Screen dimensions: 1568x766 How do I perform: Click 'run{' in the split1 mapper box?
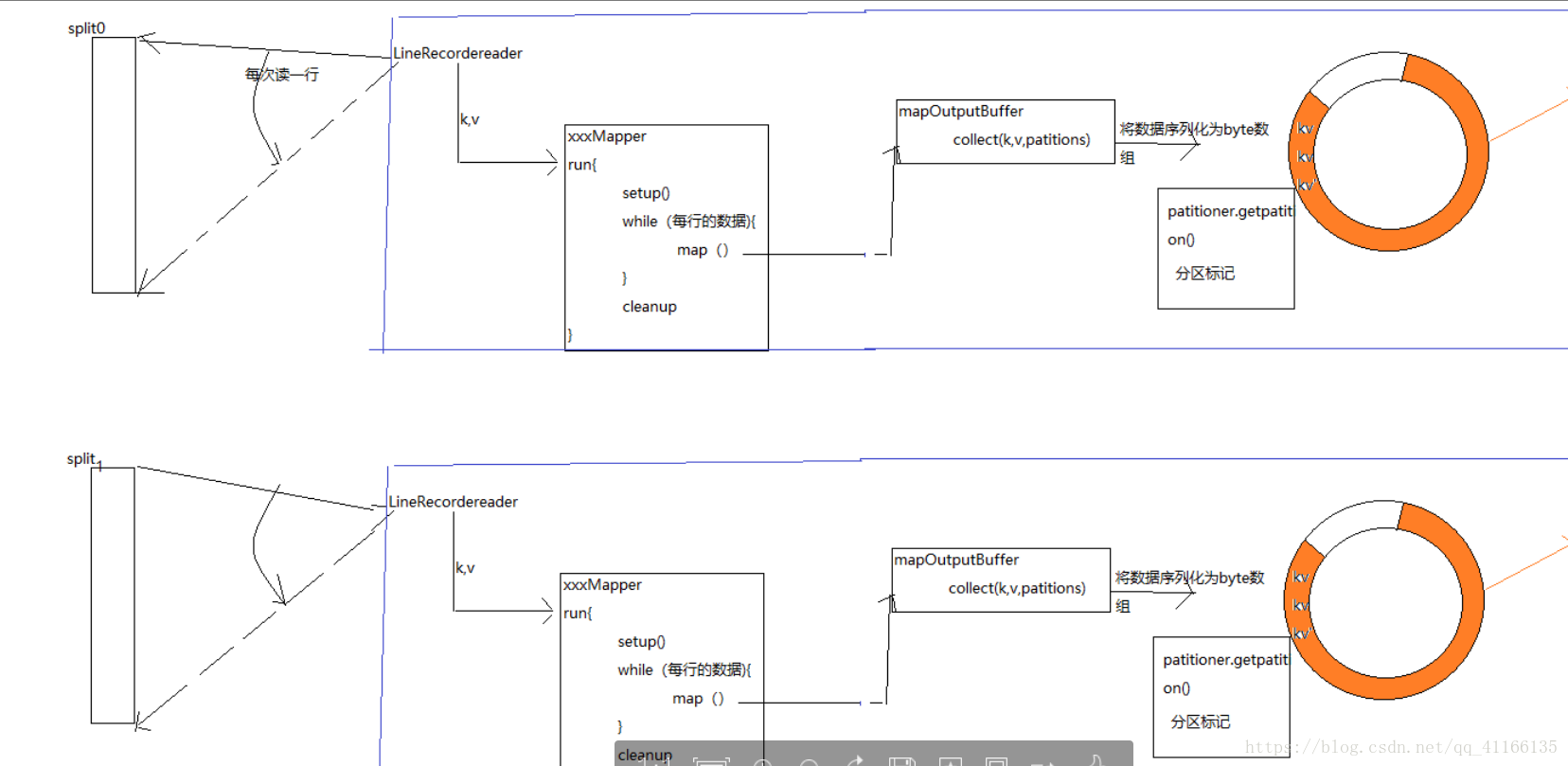[578, 614]
